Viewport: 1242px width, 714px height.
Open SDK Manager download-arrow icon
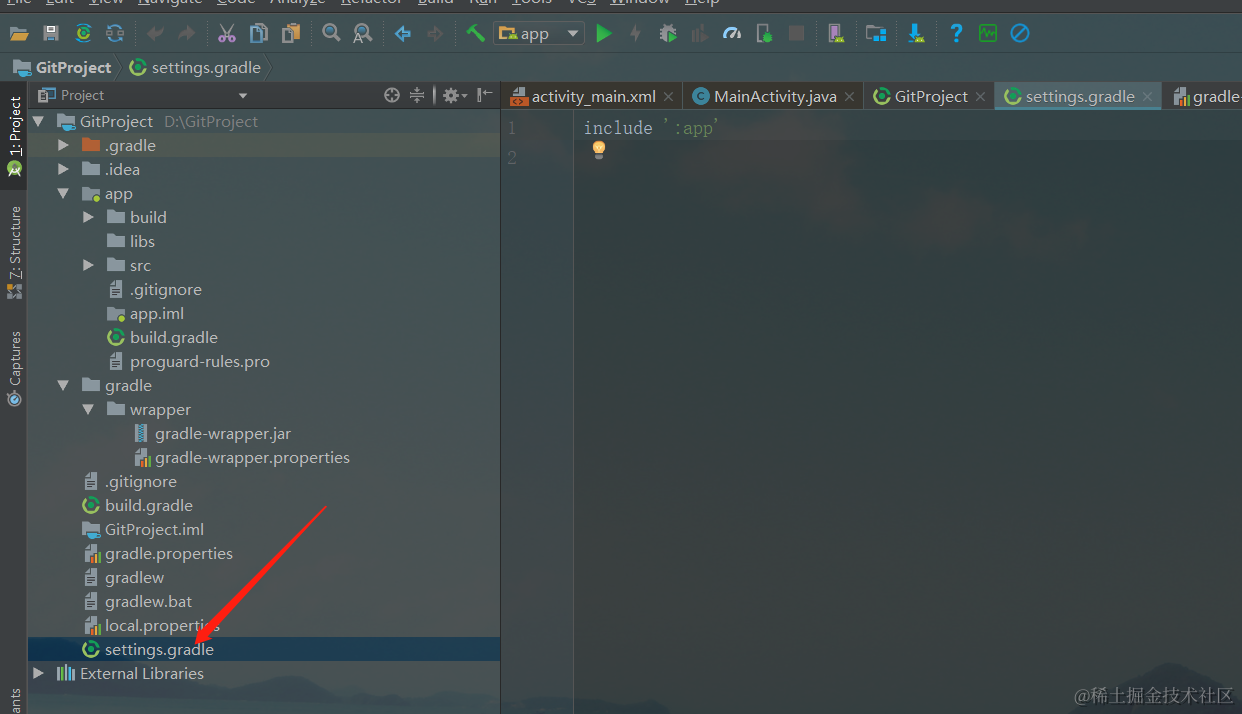pos(916,34)
